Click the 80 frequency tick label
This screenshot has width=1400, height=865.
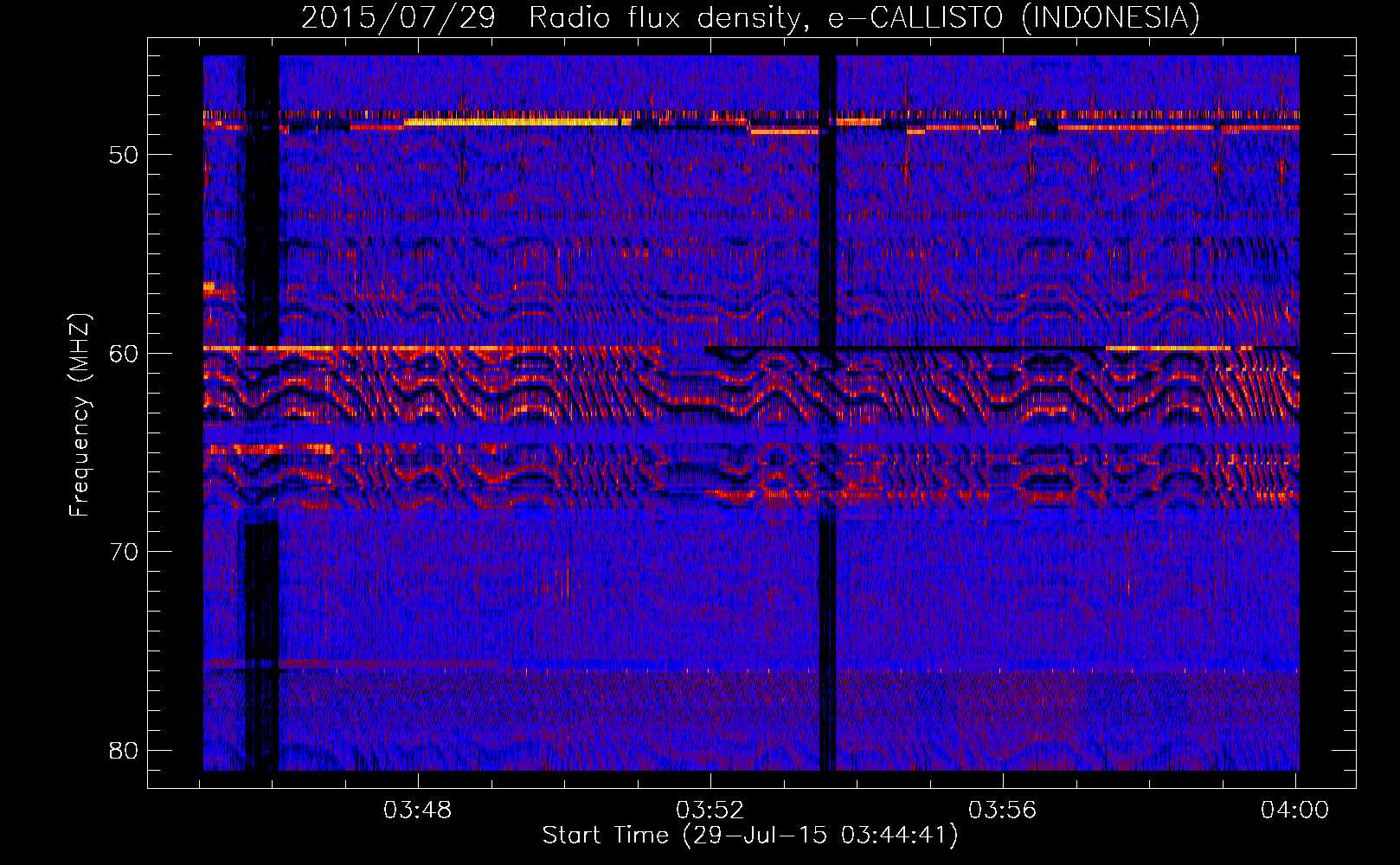tap(124, 750)
